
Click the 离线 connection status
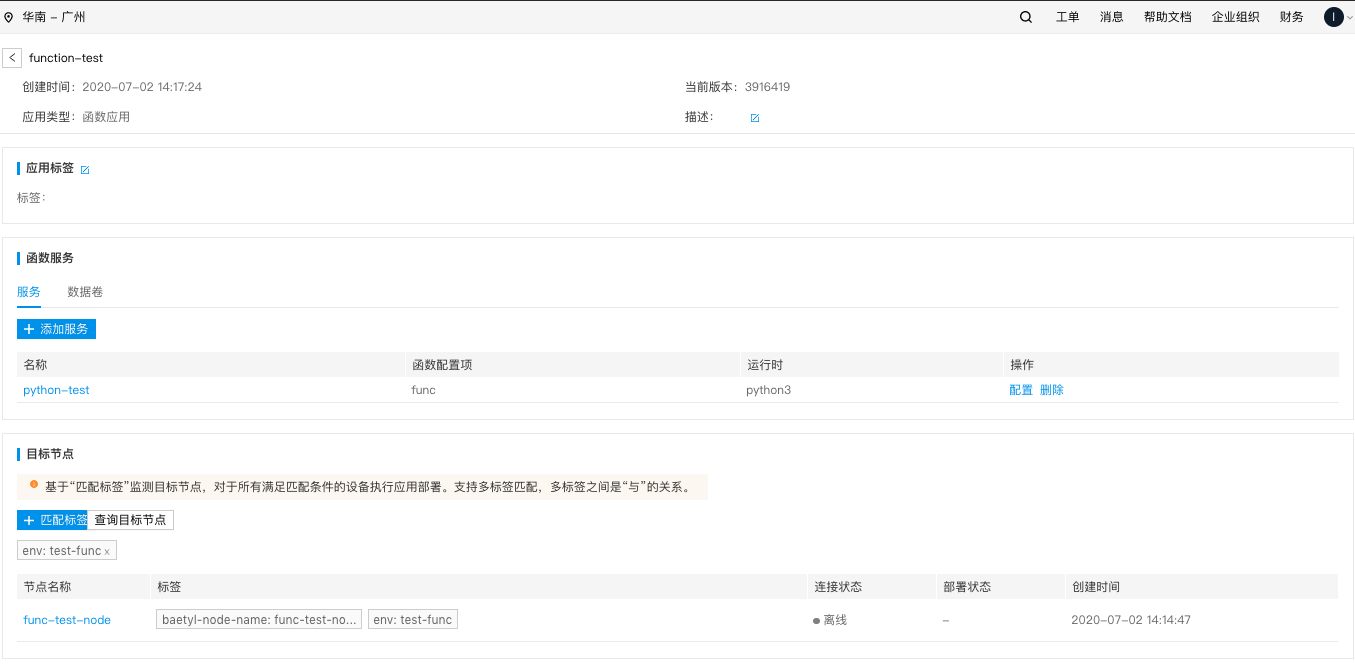tap(830, 620)
